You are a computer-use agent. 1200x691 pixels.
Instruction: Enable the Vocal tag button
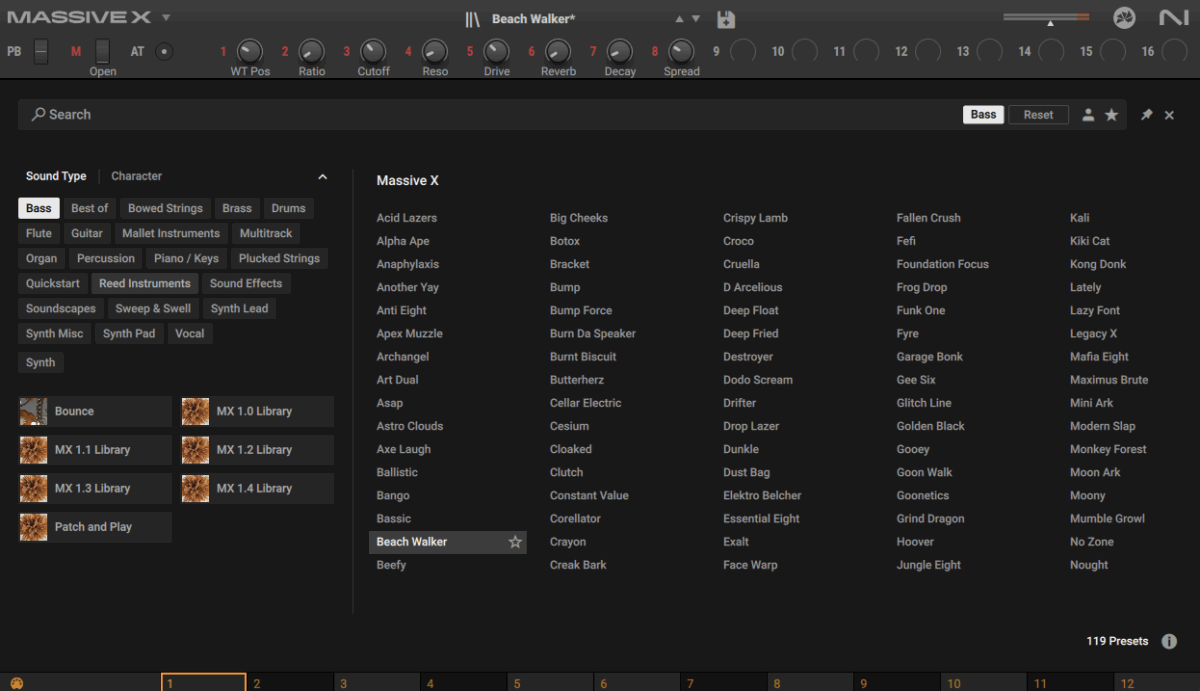[x=190, y=333]
